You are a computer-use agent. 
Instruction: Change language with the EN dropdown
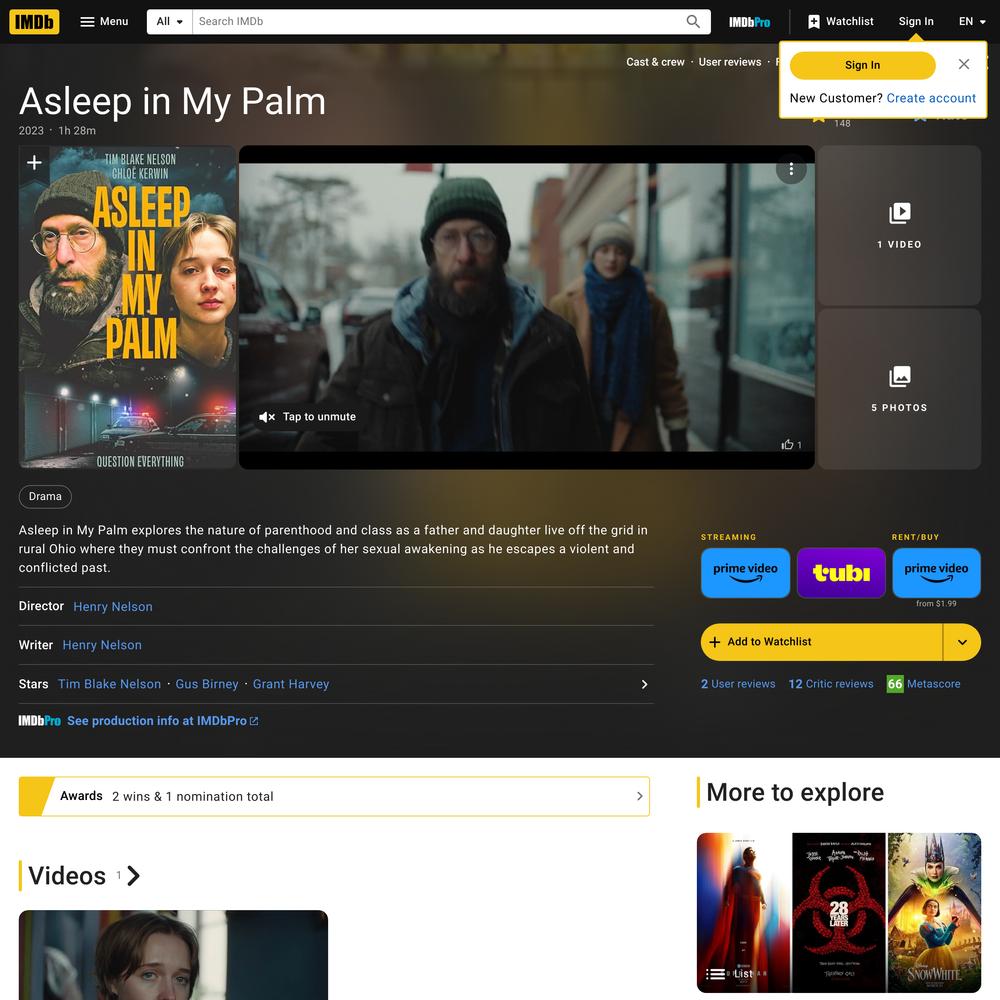click(x=972, y=22)
